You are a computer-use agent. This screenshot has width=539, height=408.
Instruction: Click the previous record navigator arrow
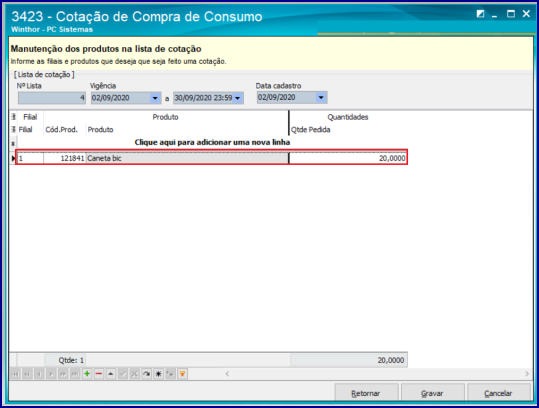(x=39, y=374)
